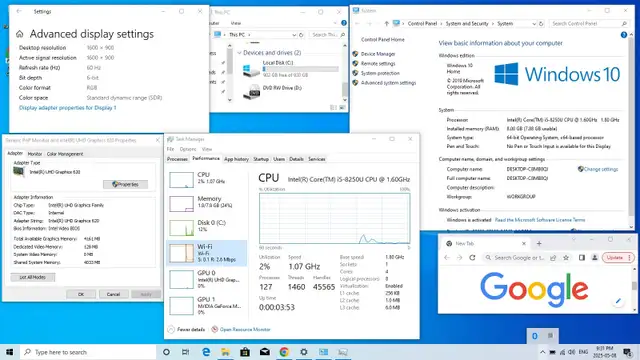The width and height of the screenshot is (640, 360).
Task: Click Control Panel breadcrumb
Action: point(422,24)
